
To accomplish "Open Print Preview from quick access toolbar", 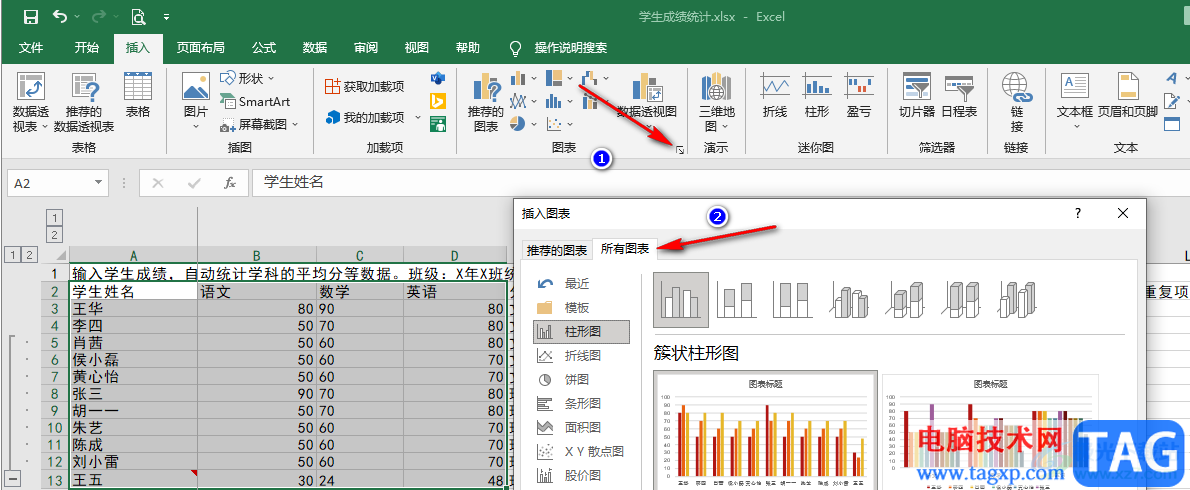I will [x=139, y=16].
